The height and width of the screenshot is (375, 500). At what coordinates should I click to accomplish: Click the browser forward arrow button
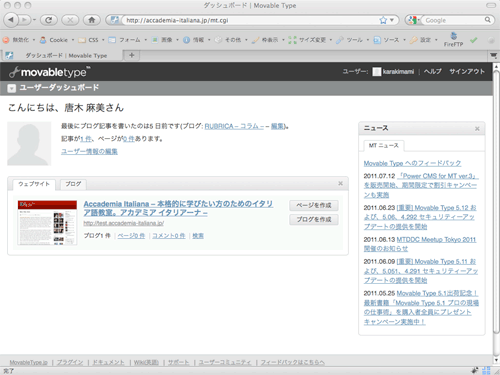(24, 20)
